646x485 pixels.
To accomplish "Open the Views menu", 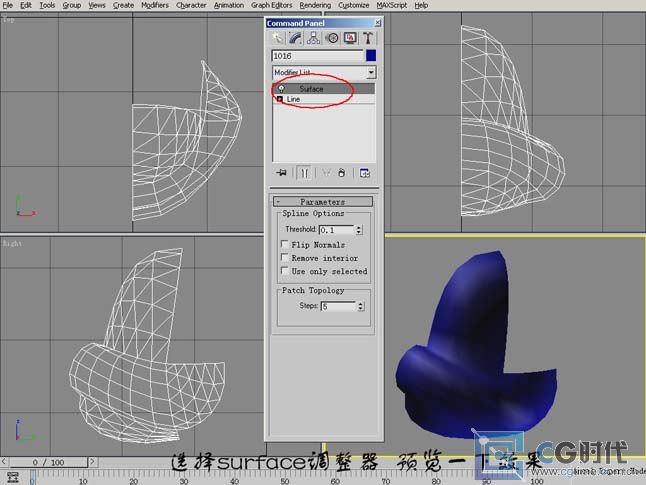I will (x=96, y=5).
